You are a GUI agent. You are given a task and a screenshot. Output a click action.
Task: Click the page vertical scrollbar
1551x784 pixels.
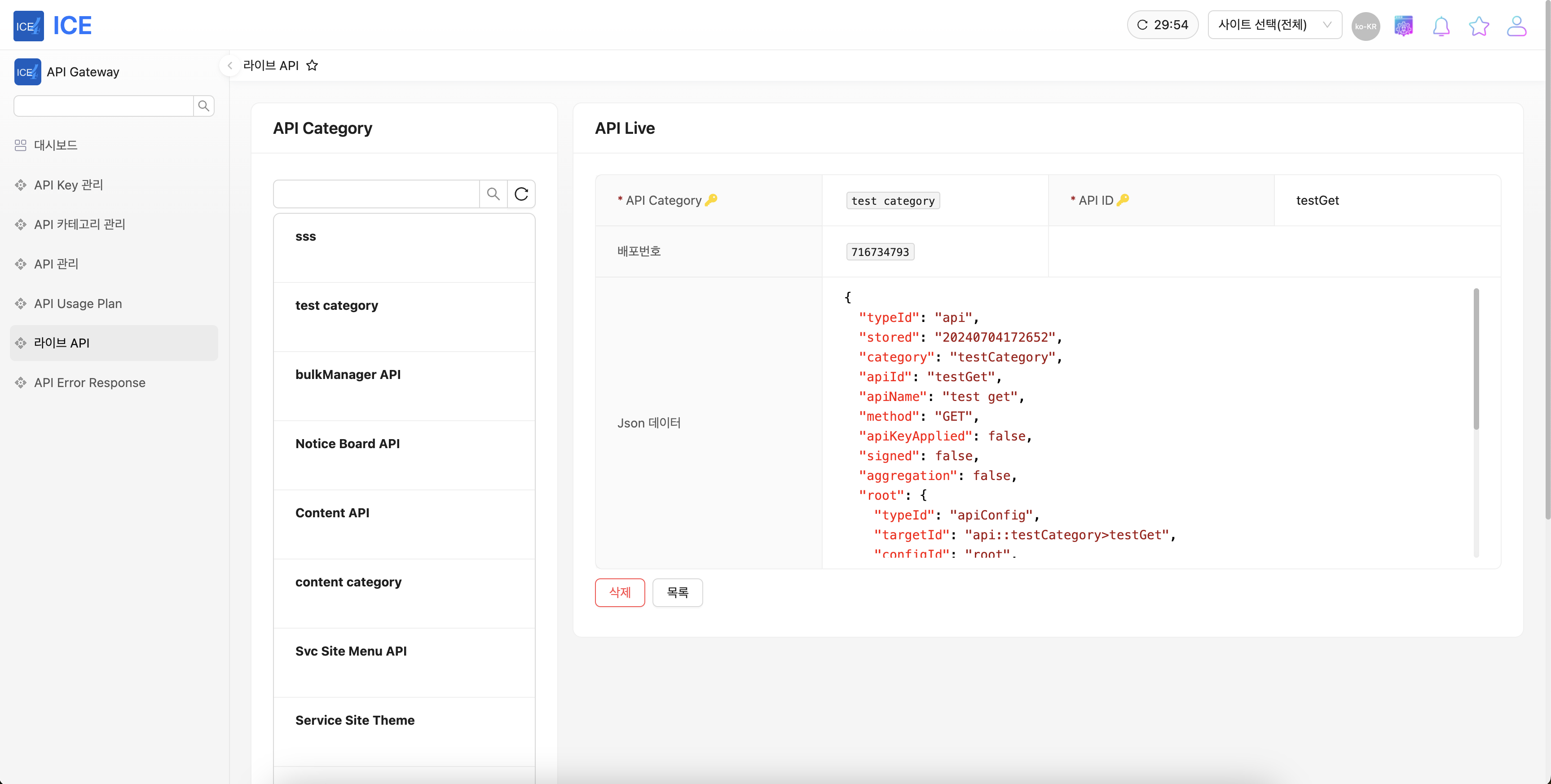click(1547, 259)
